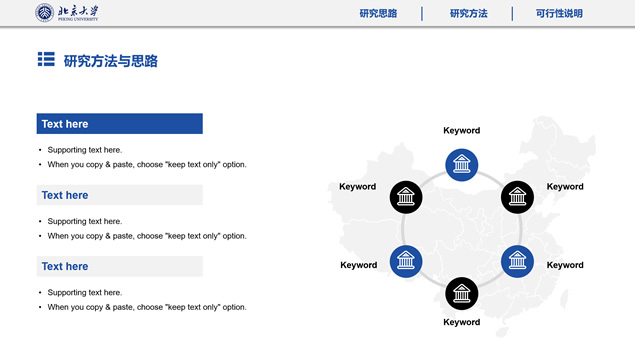Image resolution: width=635 pixels, height=361 pixels.
Task: Select 'Supporting text here.' under the middle header
Action: pyautogui.click(x=85, y=221)
